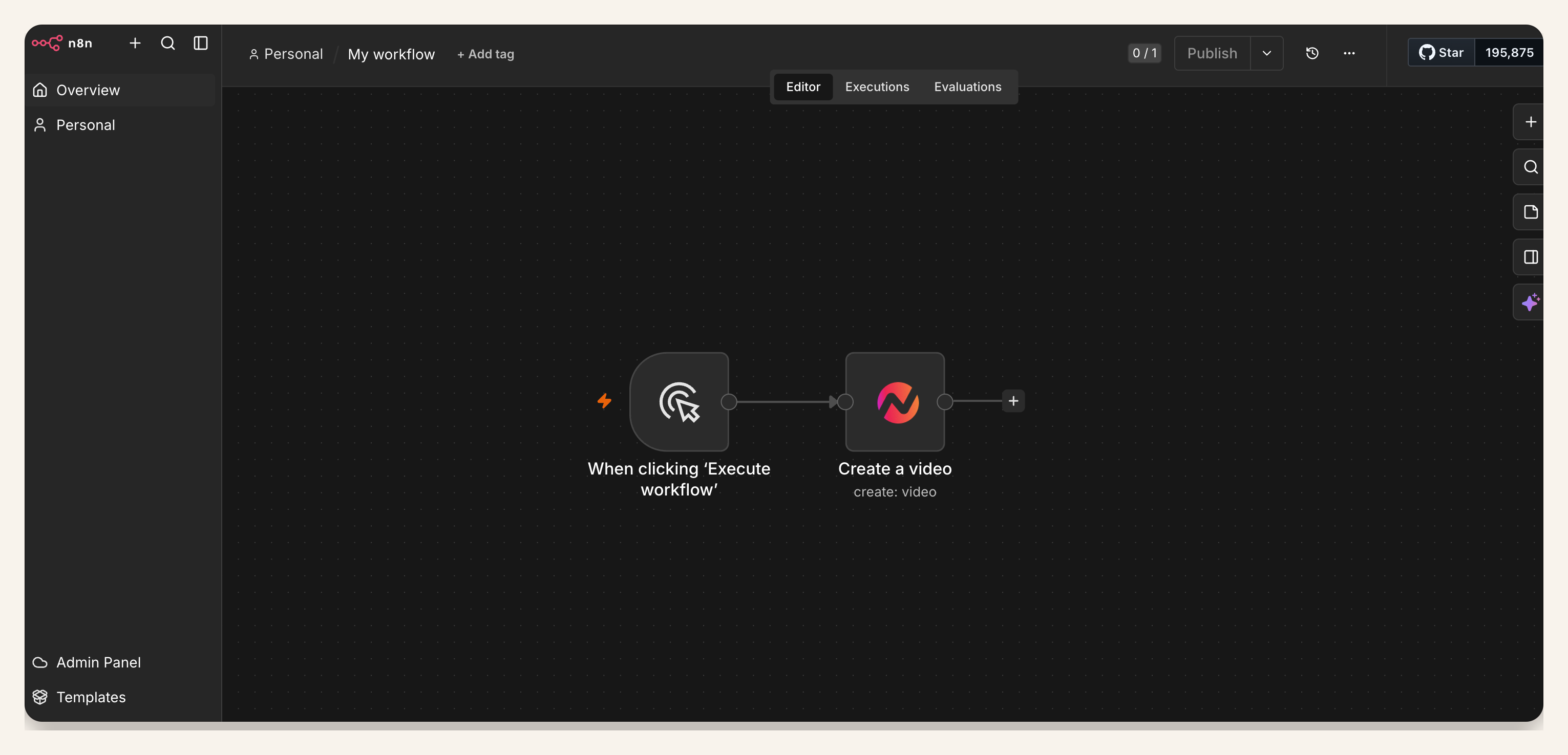Open the AI assistant sparkle icon
The image size is (1568, 755).
(1530, 303)
